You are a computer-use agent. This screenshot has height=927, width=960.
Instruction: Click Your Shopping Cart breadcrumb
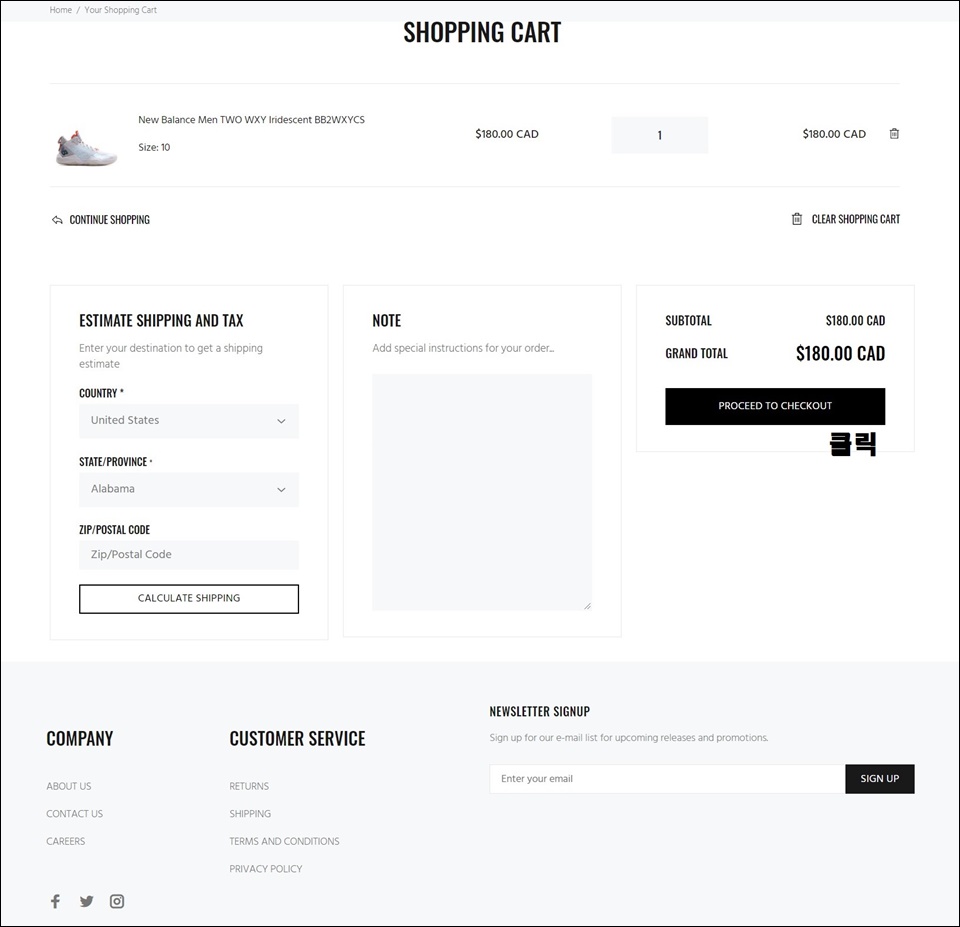[121, 10]
